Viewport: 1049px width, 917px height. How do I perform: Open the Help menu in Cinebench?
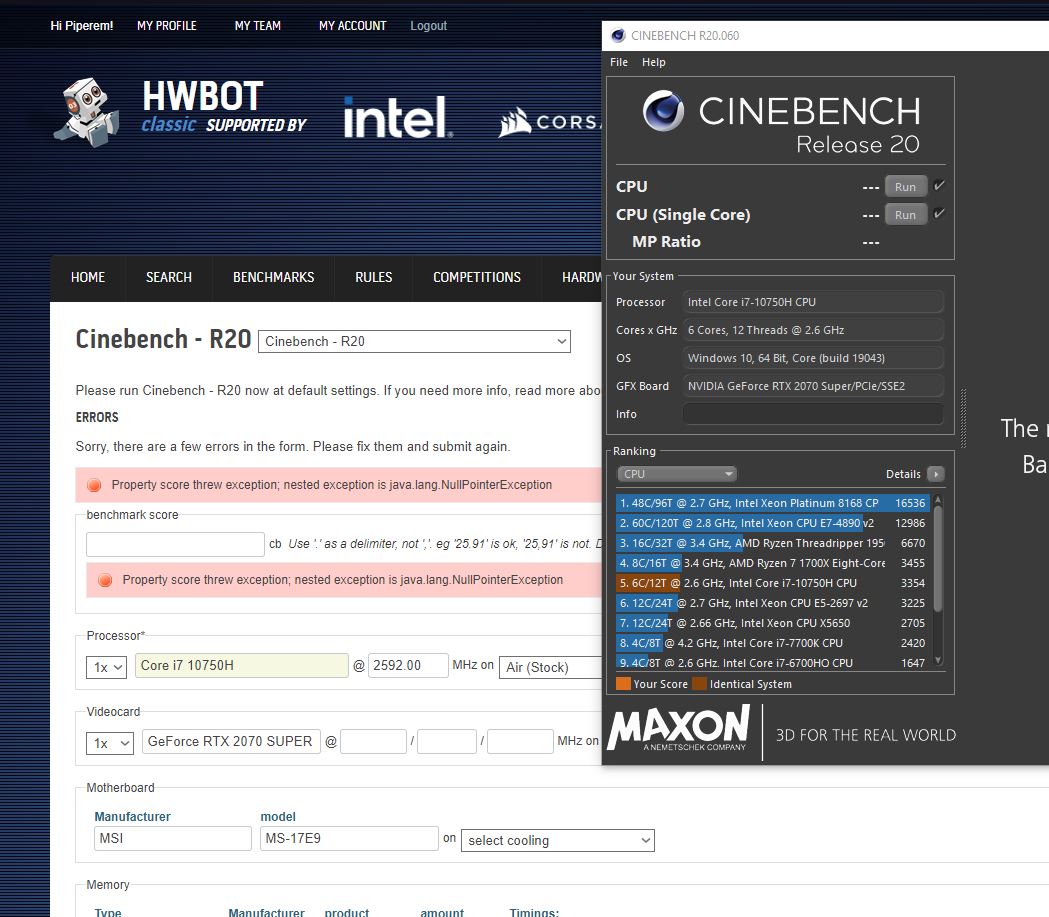pos(654,62)
